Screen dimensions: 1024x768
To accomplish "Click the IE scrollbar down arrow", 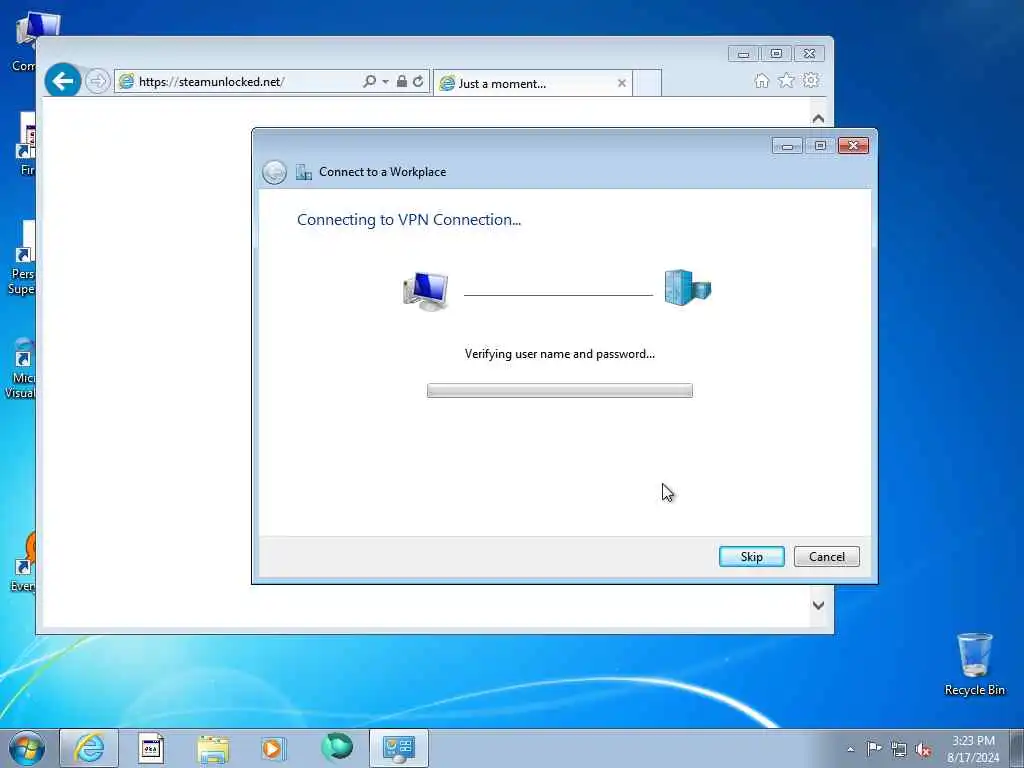I will (x=818, y=605).
